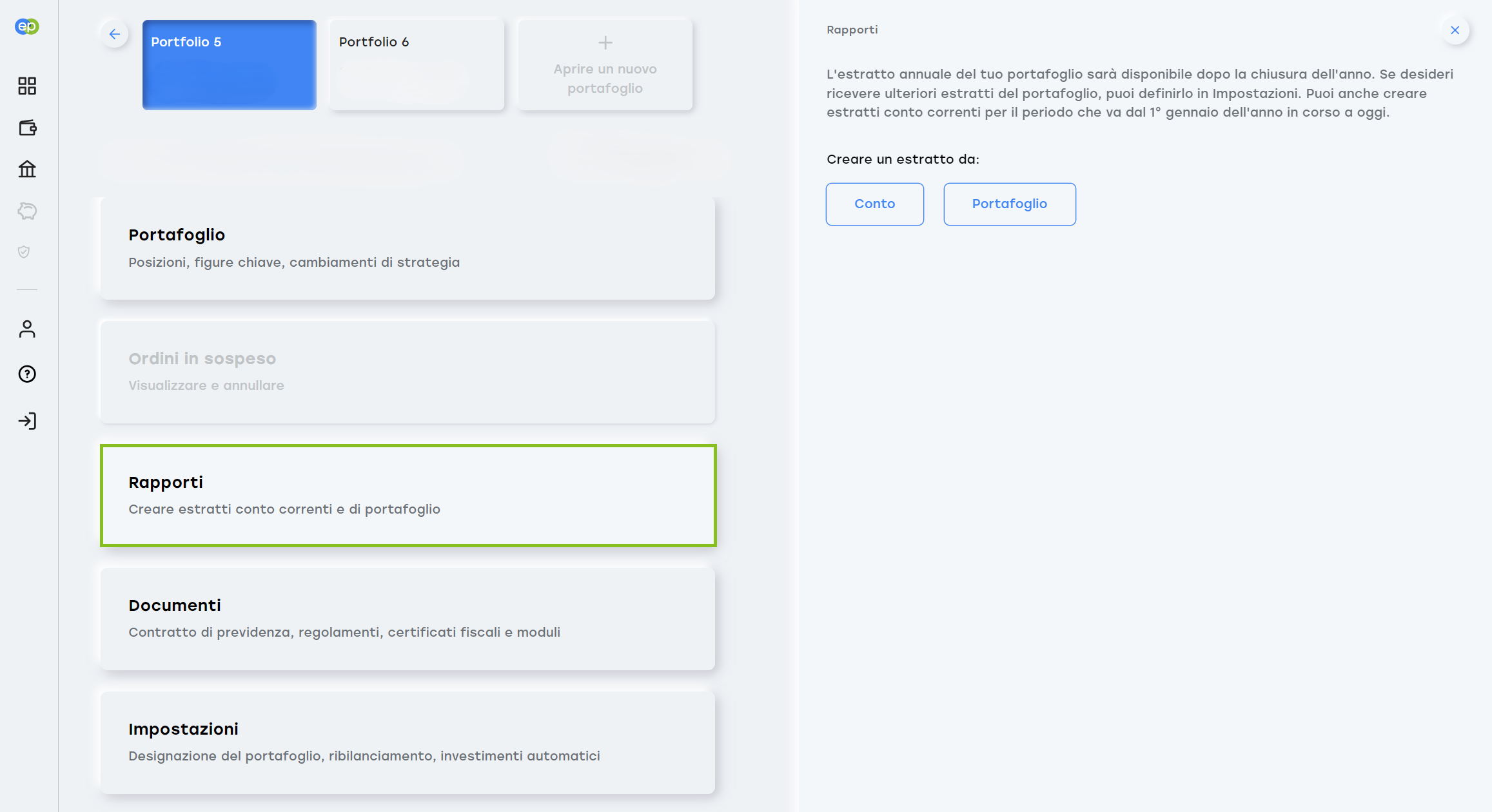Open the dashboard grid icon

[27, 86]
